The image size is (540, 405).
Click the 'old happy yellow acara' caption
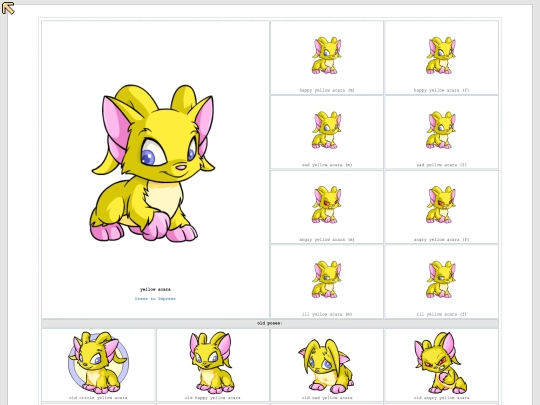coord(212,398)
